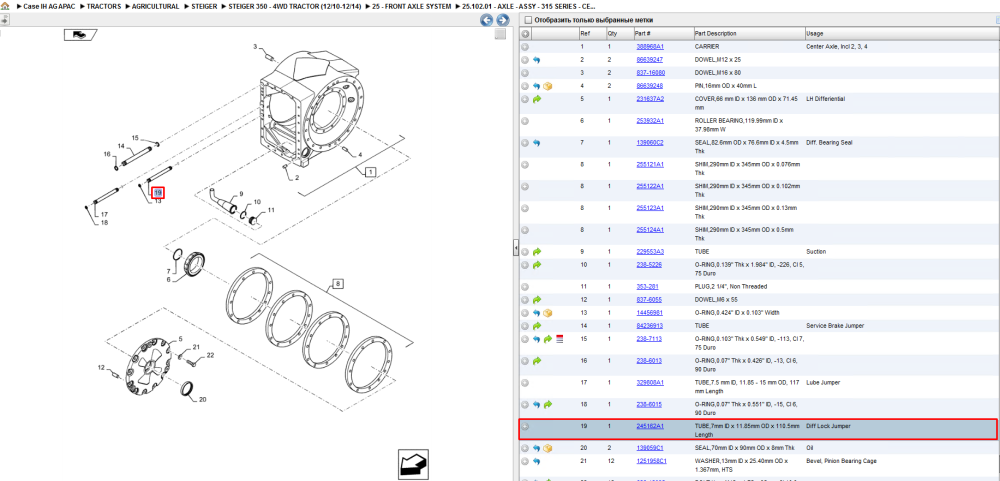Click 'Diff. Bearing Seal' usage text
The width and height of the screenshot is (1000, 481).
click(x=830, y=142)
